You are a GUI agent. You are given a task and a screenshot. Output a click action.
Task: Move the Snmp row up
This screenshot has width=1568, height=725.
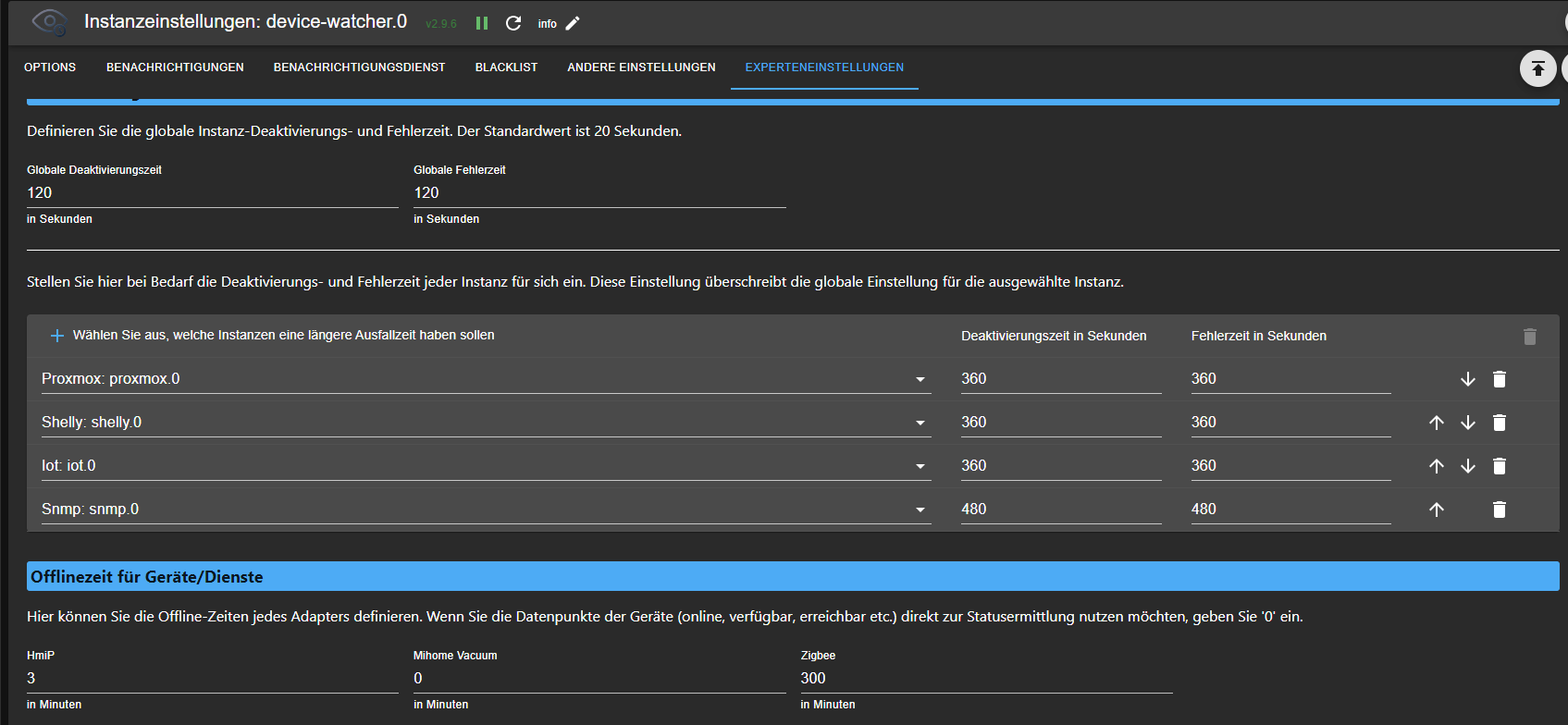[x=1437, y=510]
